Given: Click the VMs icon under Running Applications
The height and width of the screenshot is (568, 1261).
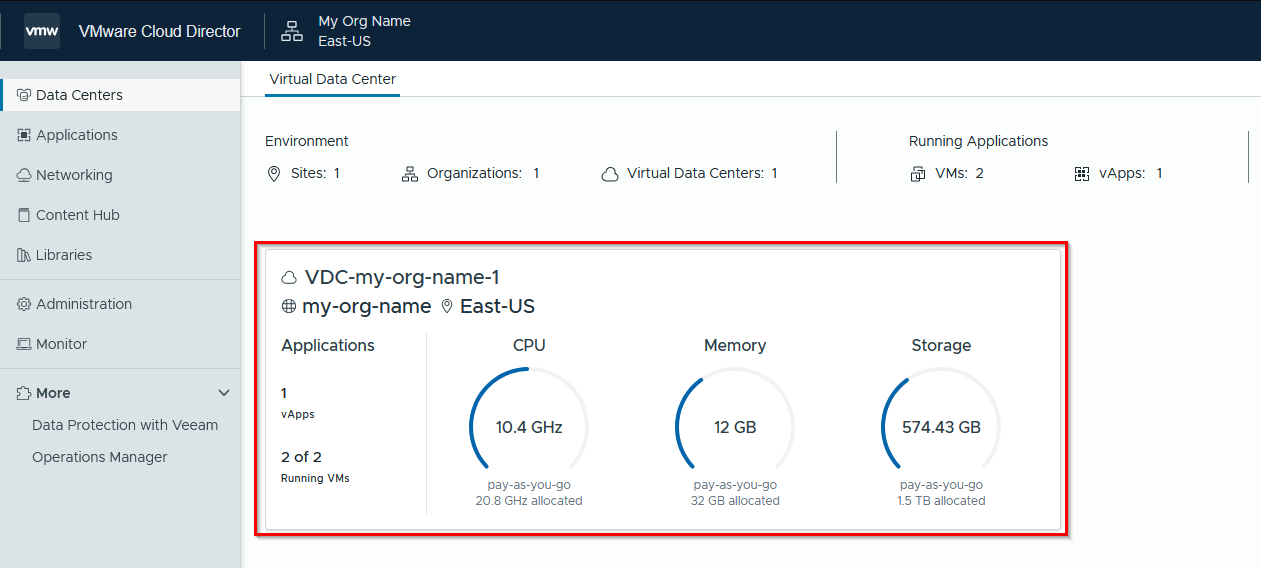Looking at the screenshot, I should (x=918, y=174).
